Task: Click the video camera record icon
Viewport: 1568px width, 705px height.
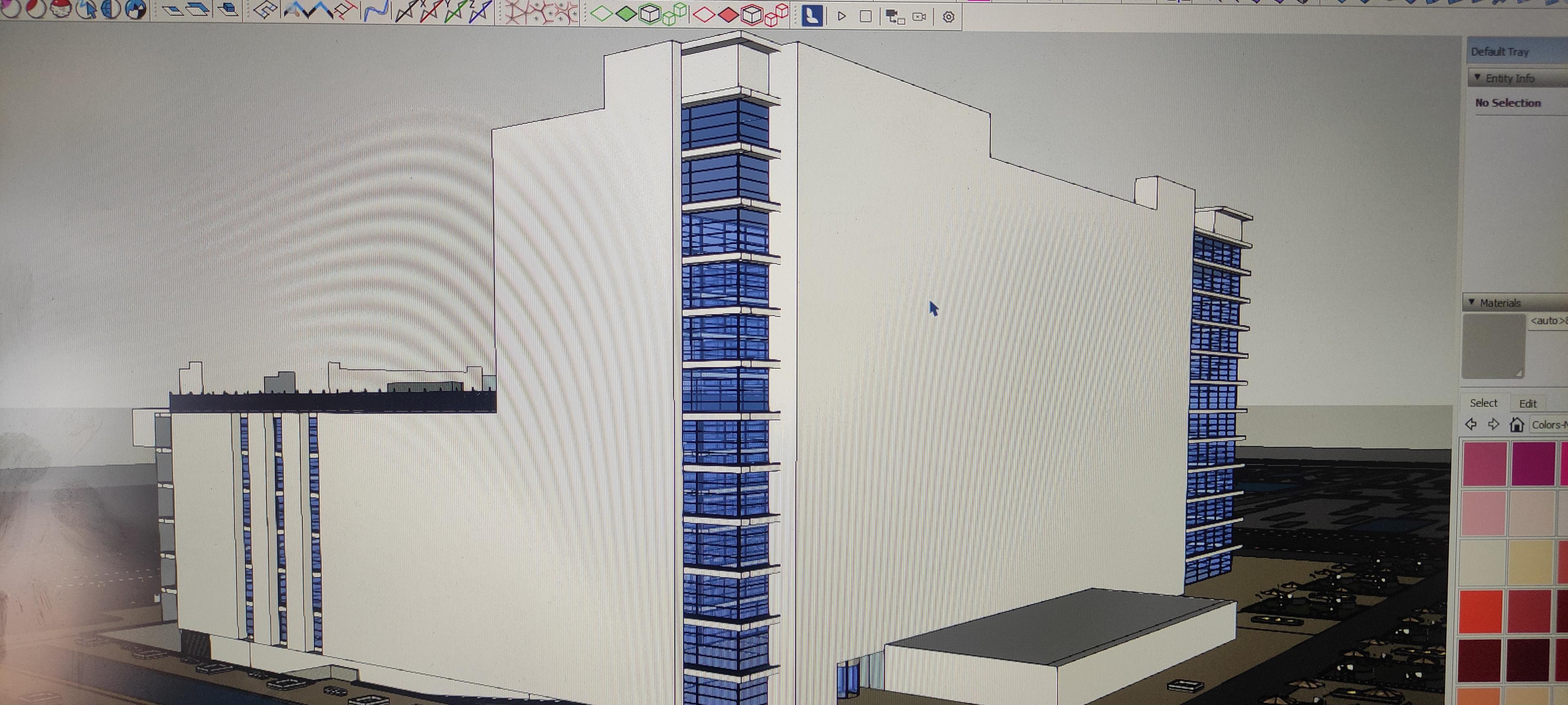Action: point(919,17)
